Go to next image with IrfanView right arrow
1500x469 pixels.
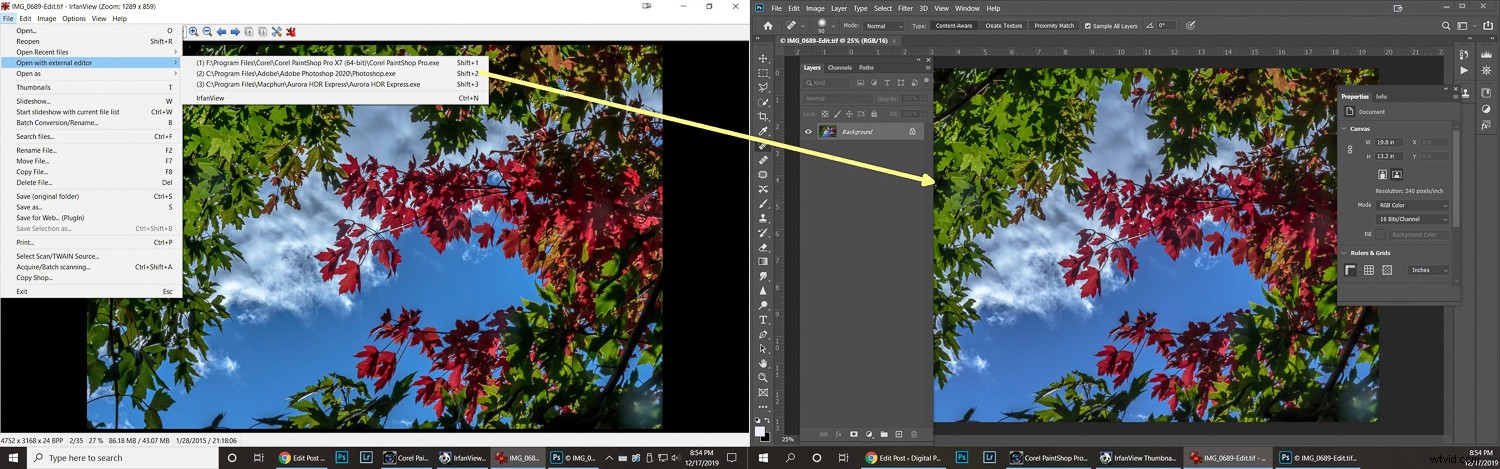coord(235,32)
